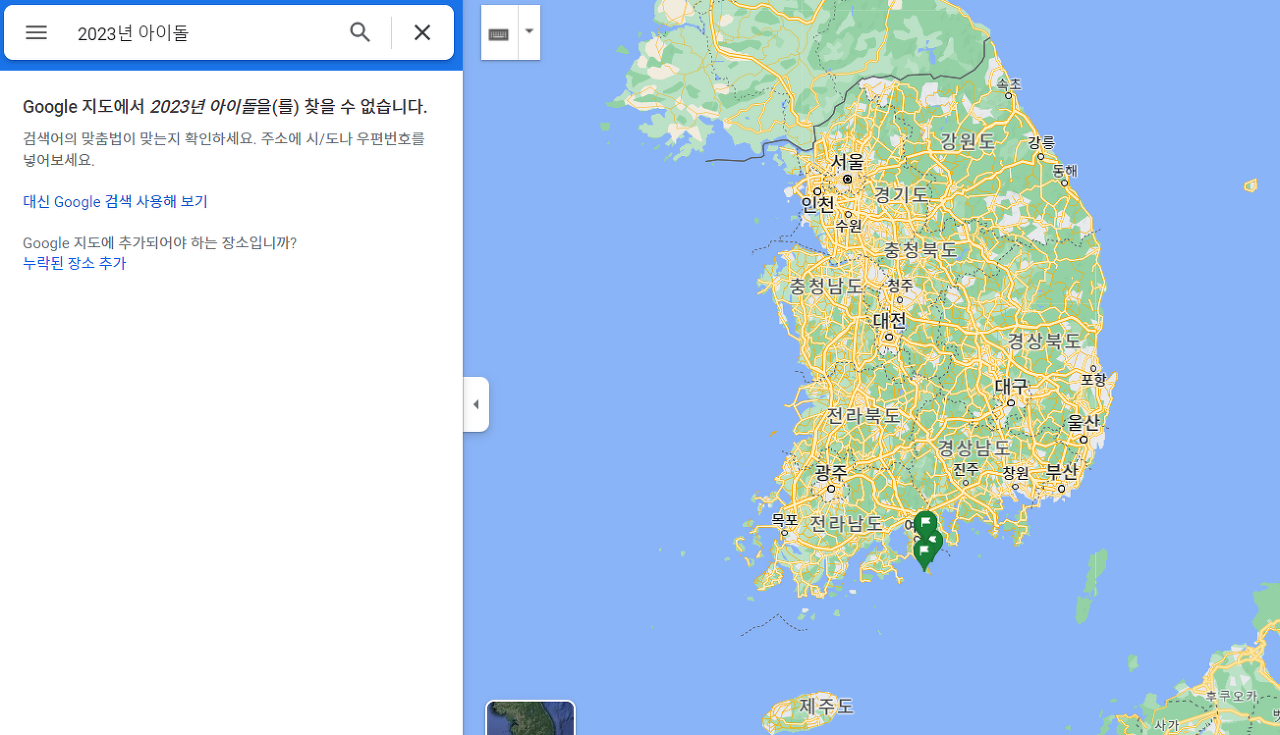Click the search magnifier icon
Viewport: 1280px width, 735px height.
click(x=360, y=32)
